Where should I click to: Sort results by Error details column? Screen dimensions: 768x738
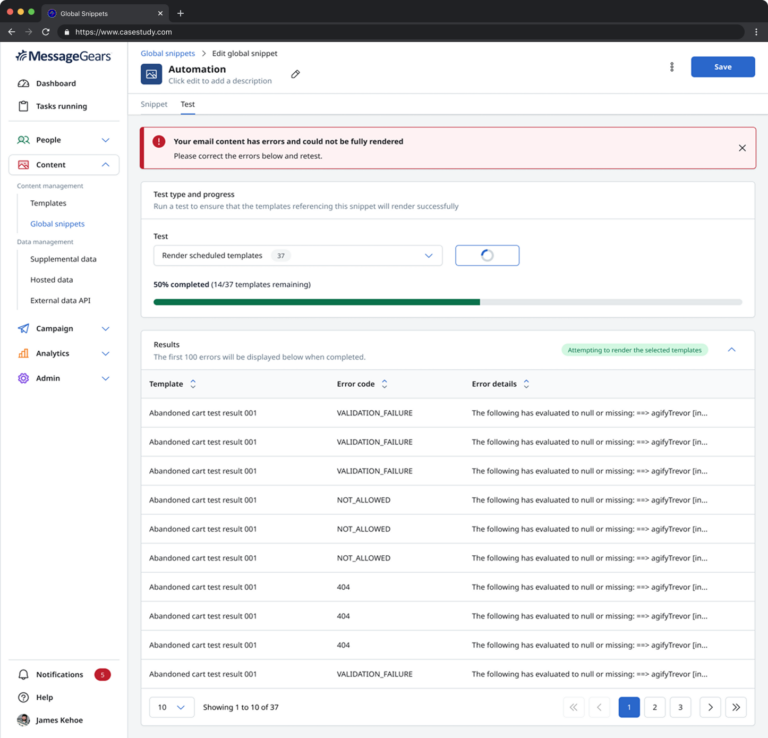tap(526, 384)
